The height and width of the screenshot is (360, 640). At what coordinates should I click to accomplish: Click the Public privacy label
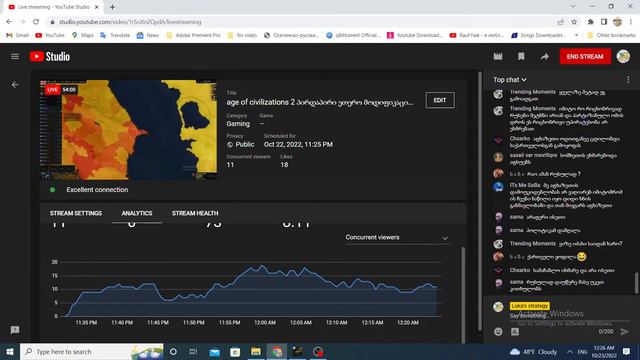(x=244, y=144)
